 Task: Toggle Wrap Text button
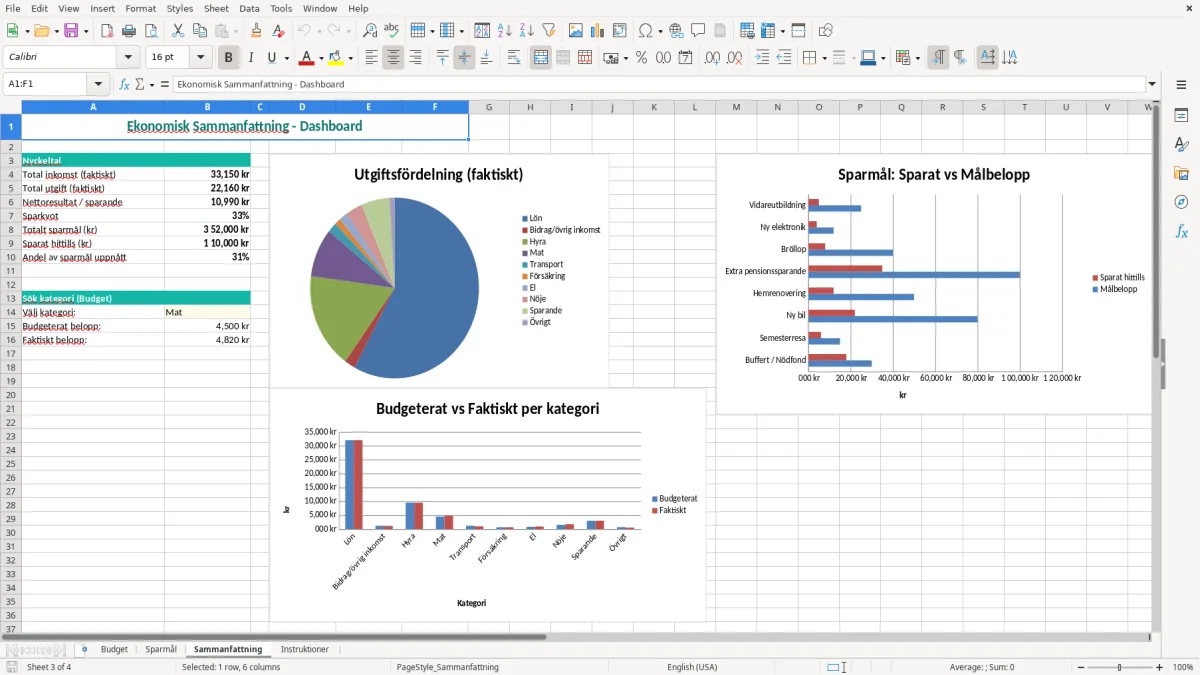tap(514, 58)
